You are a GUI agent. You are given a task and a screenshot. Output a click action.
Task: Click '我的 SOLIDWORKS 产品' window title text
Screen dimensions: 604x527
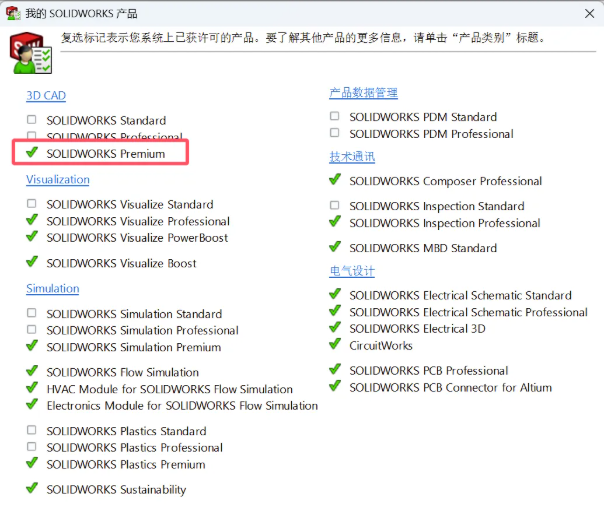(x=81, y=13)
